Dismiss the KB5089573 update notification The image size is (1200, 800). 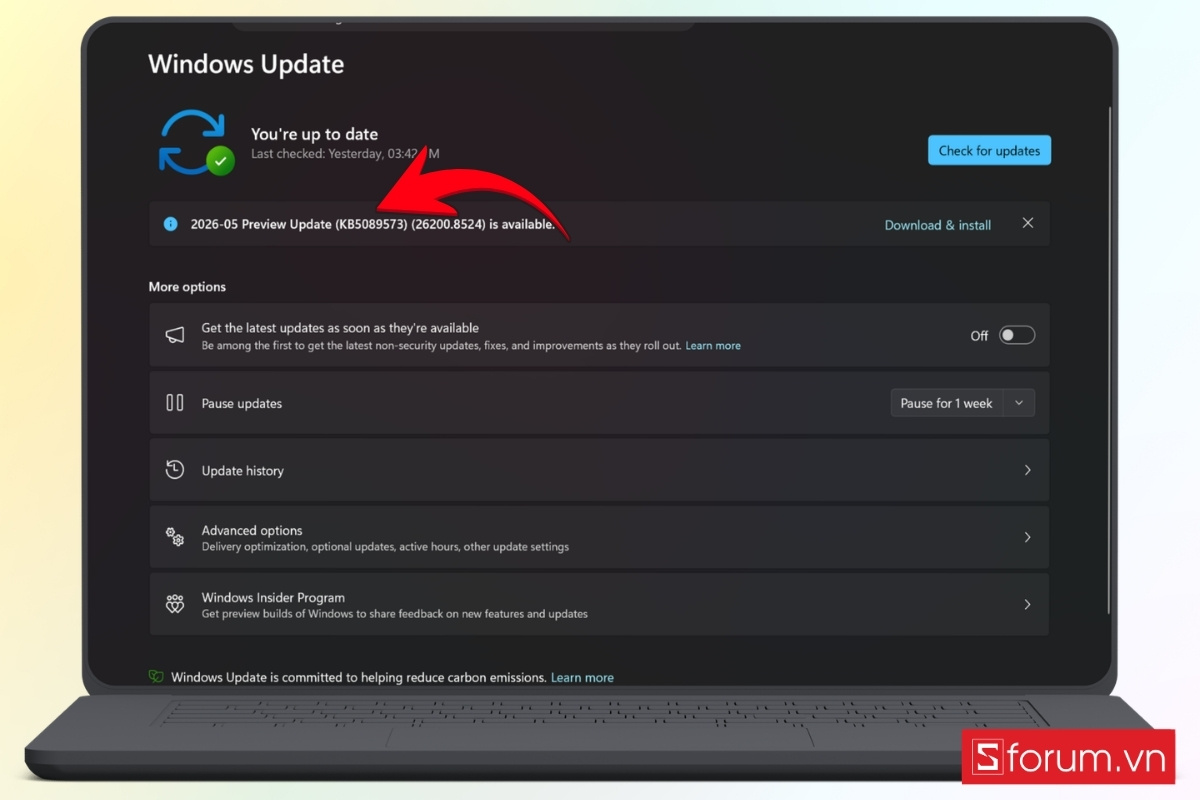pos(1027,223)
